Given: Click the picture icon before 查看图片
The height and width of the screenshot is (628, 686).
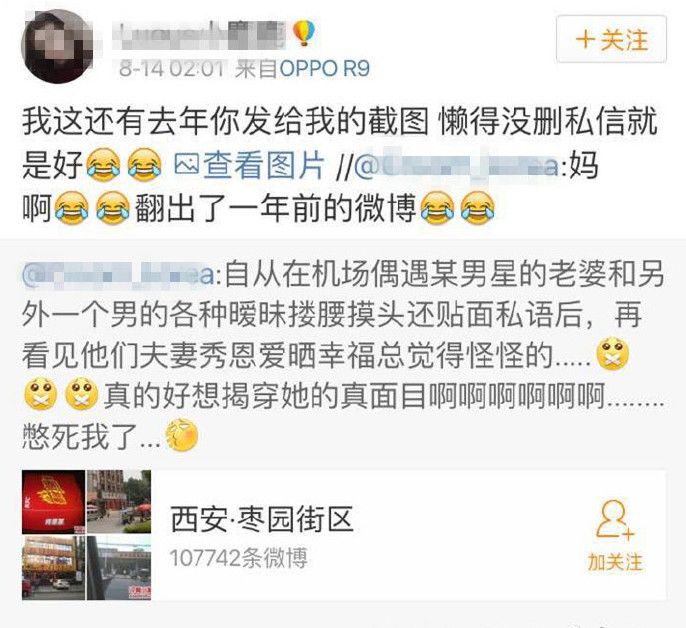Looking at the screenshot, I should tap(187, 164).
